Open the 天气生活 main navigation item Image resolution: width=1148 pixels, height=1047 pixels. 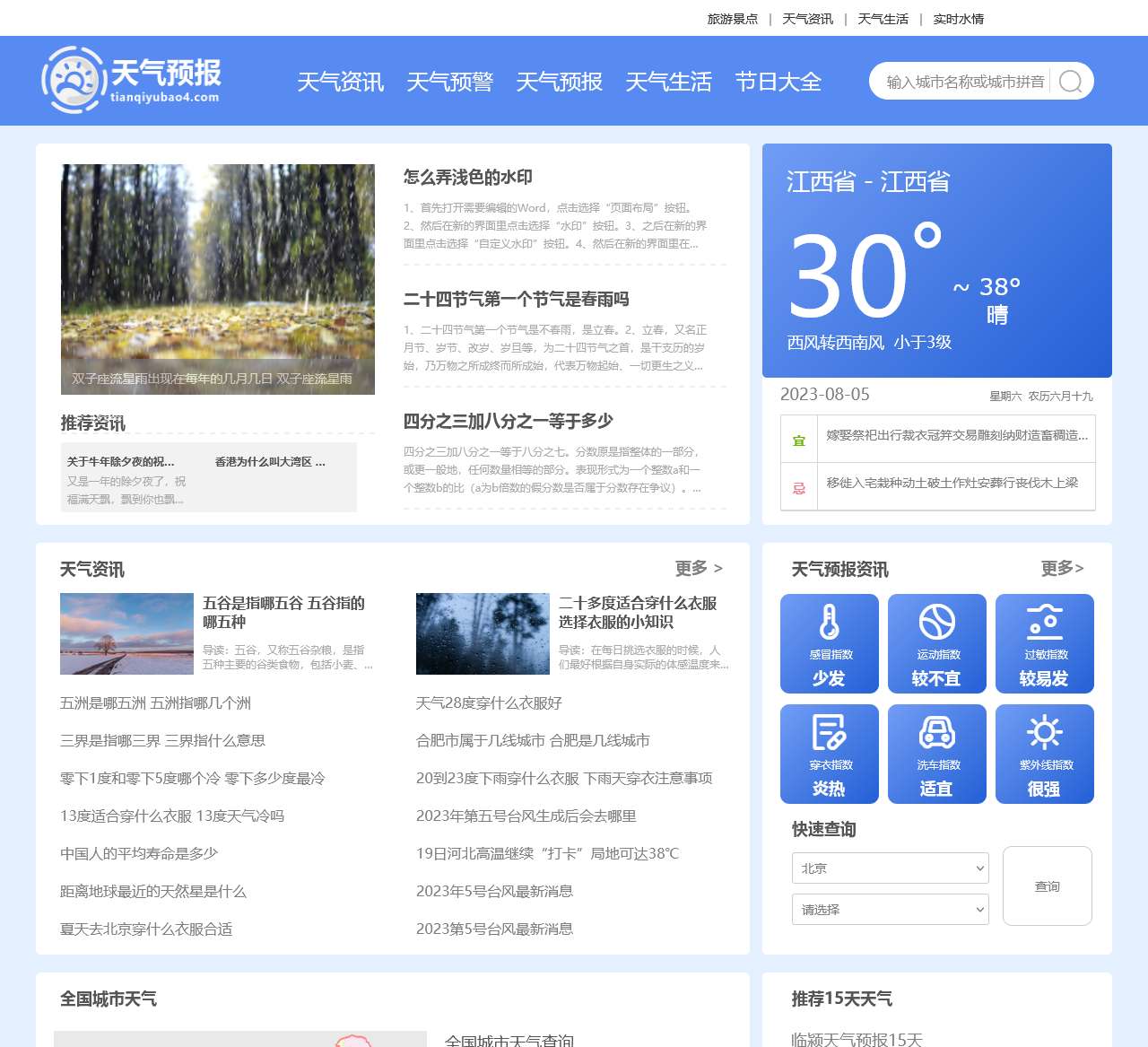pos(669,83)
